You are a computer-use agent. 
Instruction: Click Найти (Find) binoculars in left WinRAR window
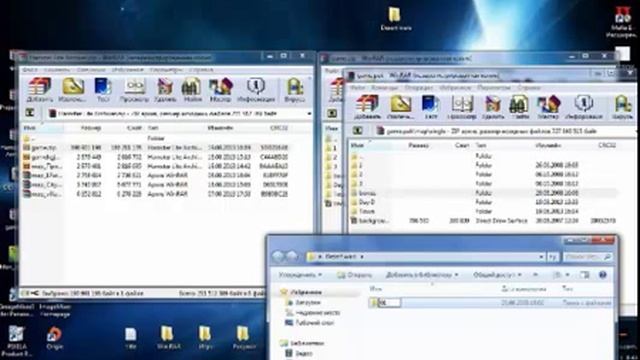tap(192, 90)
